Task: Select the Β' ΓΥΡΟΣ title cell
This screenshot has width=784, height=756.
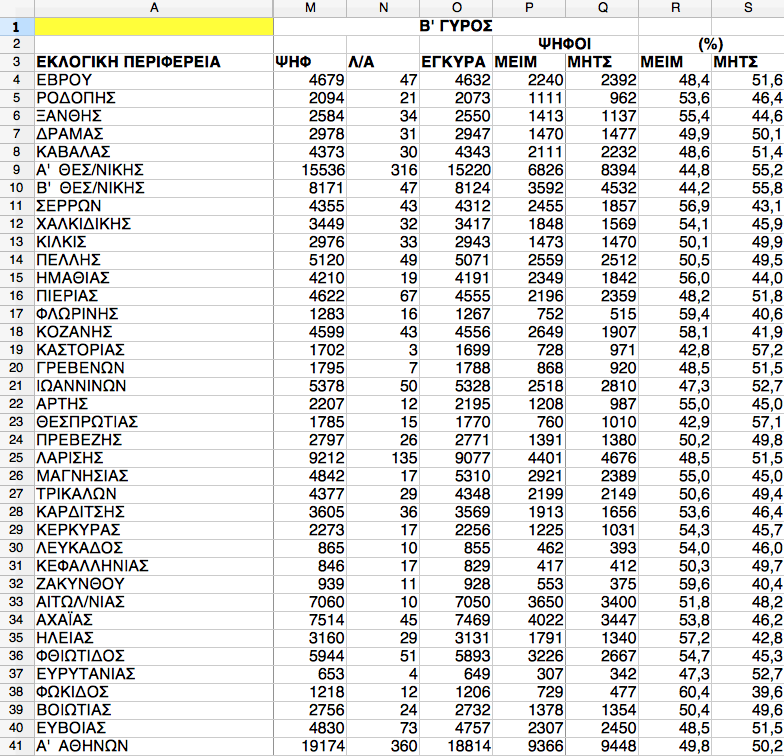Action: click(x=455, y=26)
